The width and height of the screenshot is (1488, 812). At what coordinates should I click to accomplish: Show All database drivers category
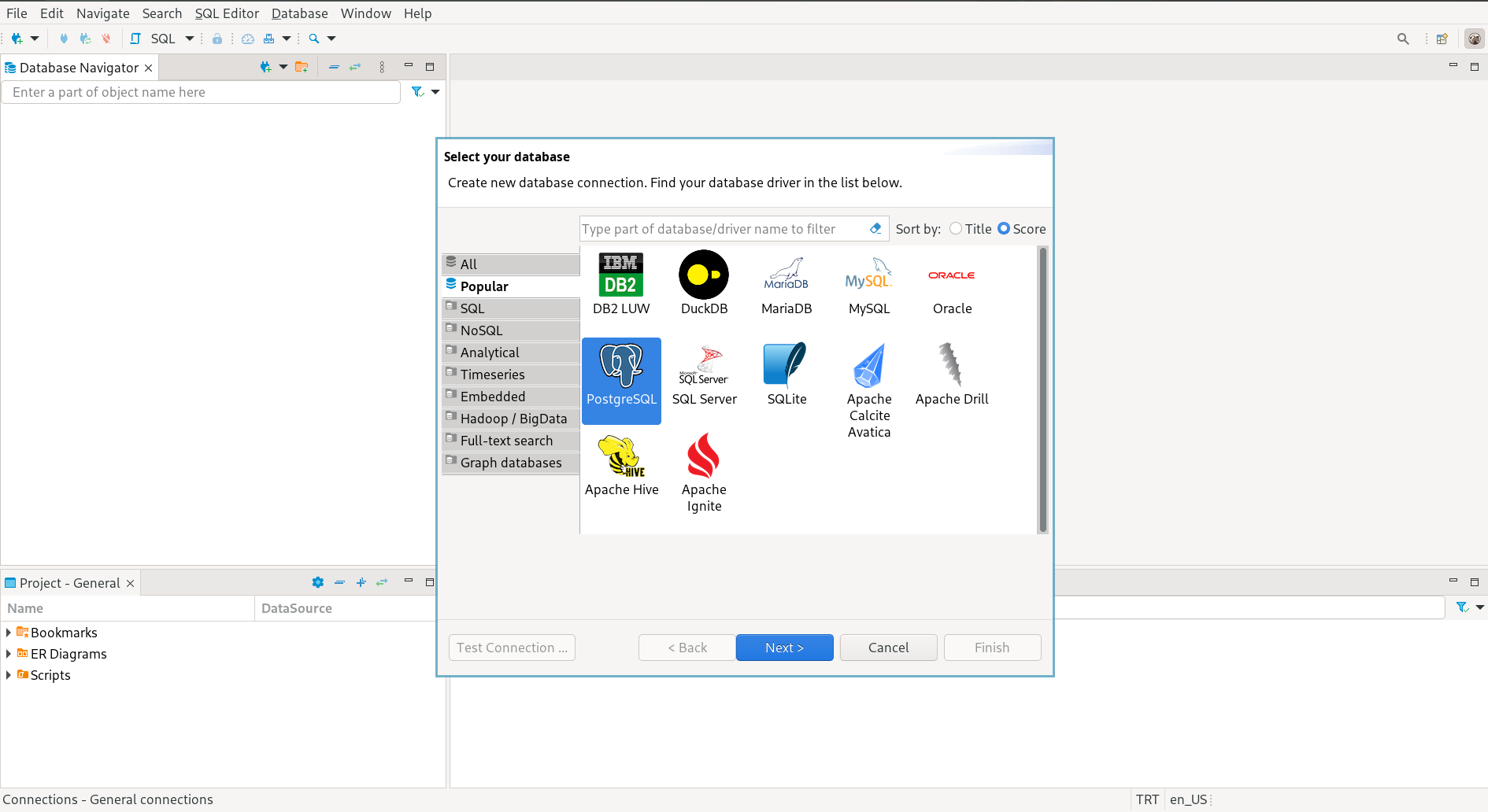click(511, 264)
